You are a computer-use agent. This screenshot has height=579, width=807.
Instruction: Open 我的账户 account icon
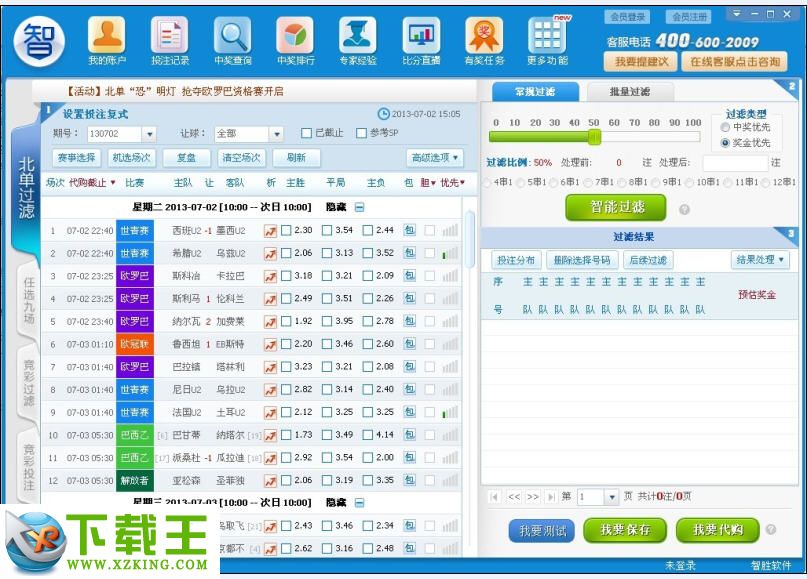click(106, 38)
